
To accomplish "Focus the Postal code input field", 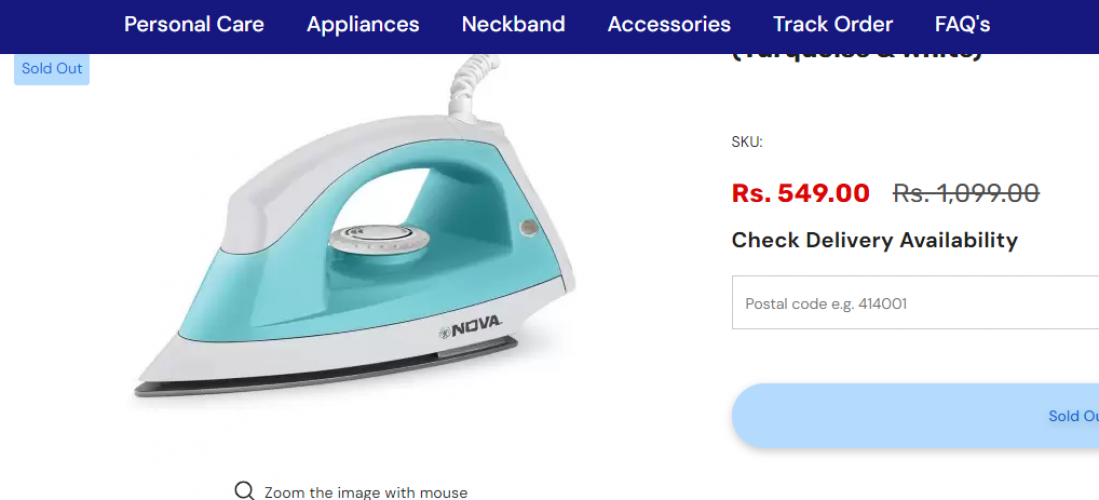I will pos(915,302).
